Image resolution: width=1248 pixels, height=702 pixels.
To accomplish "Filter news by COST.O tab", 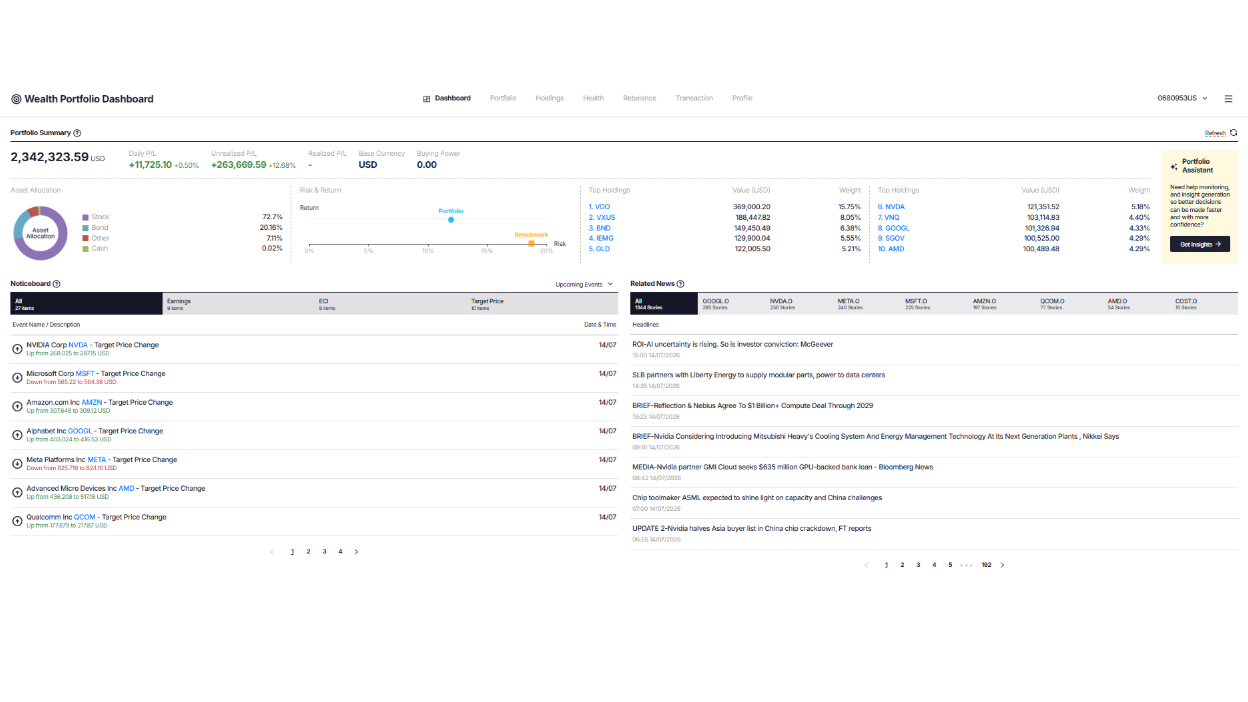I will pyautogui.click(x=1204, y=304).
